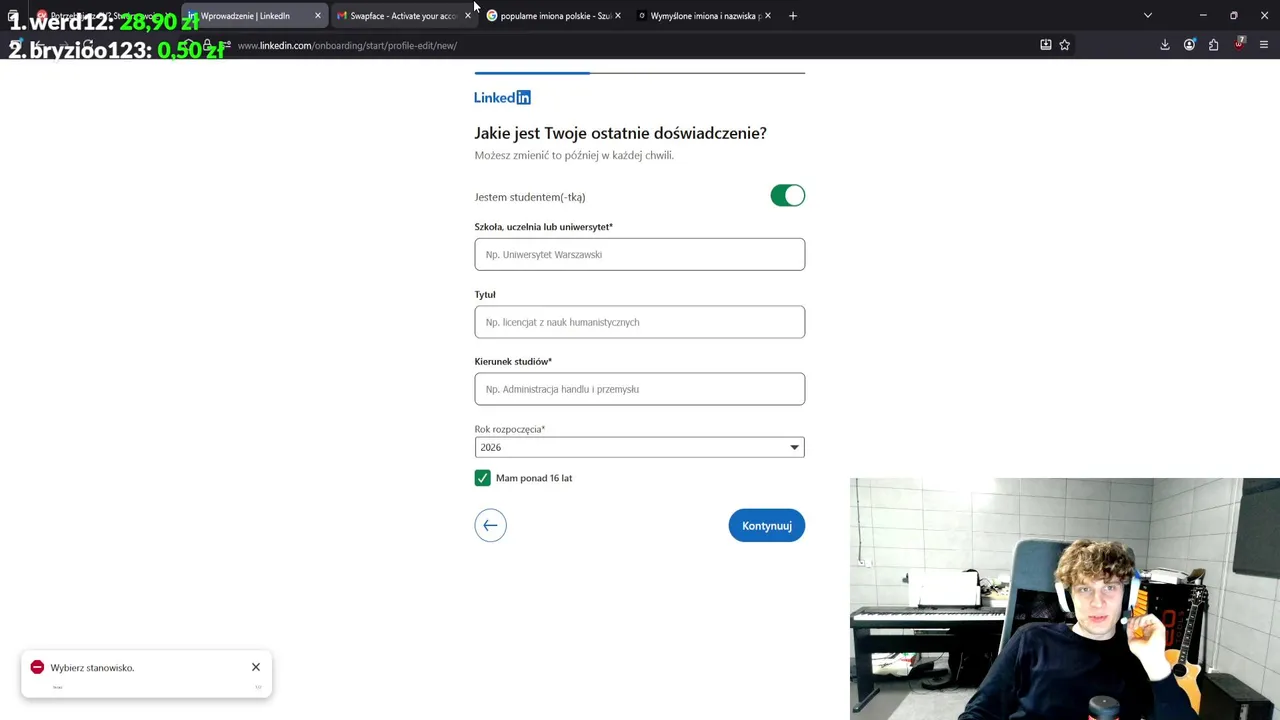Open the 'popularne imiona polskie' tab
Viewport: 1280px width, 720px height.
click(x=555, y=16)
